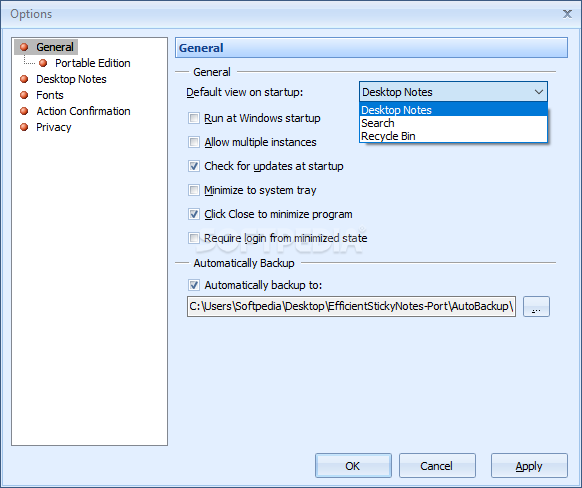
Task: Click the AutoBackup path text field
Action: [x=351, y=306]
